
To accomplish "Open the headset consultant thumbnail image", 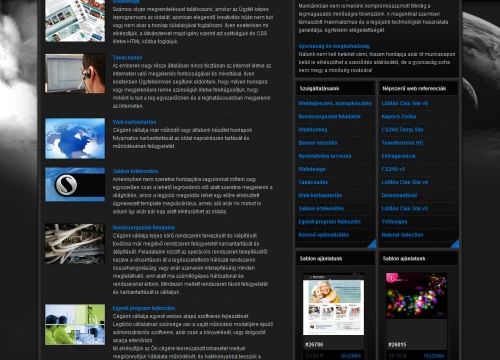I will [75, 73].
